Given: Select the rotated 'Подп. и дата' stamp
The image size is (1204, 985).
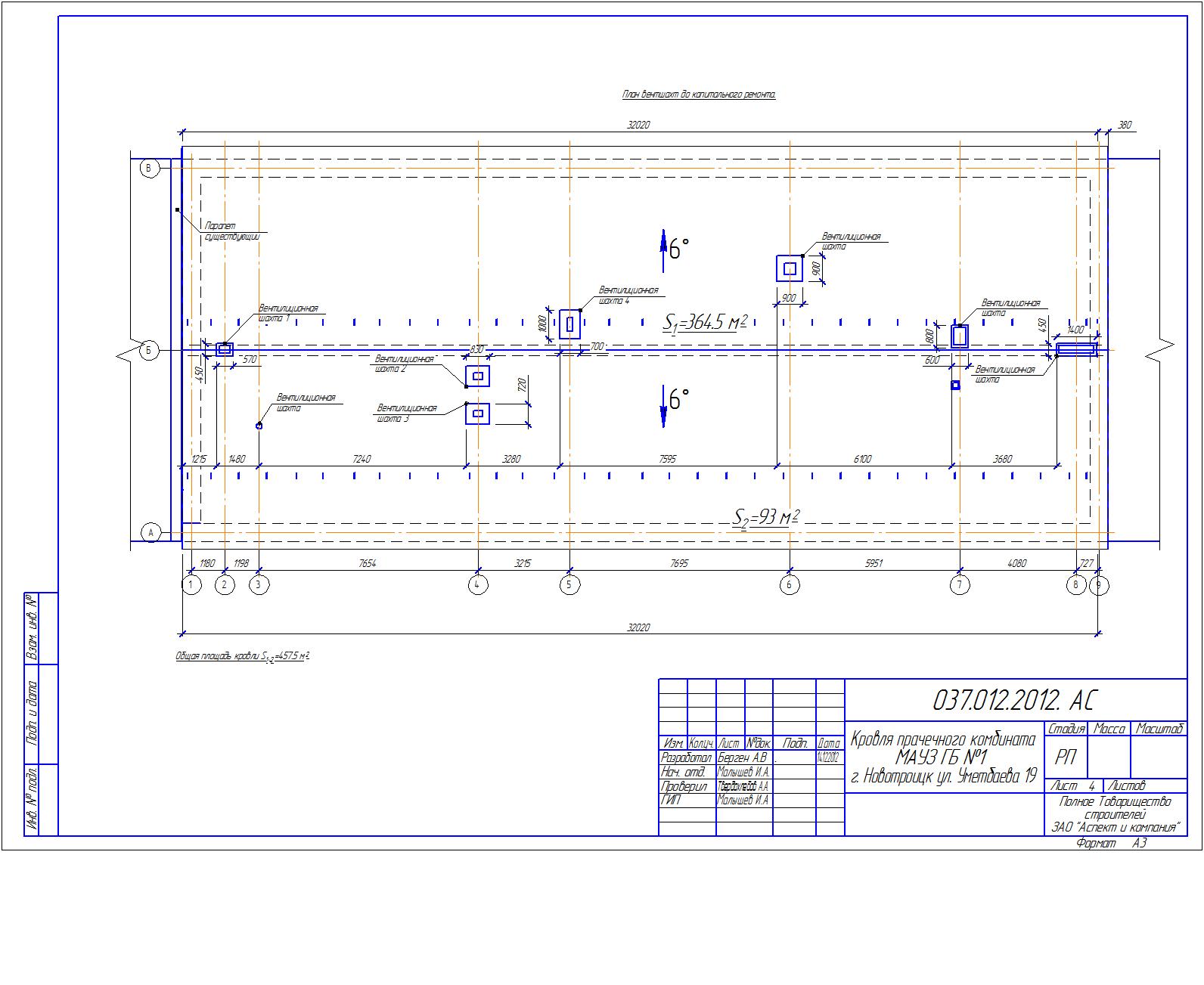Looking at the screenshot, I should coord(32,714).
